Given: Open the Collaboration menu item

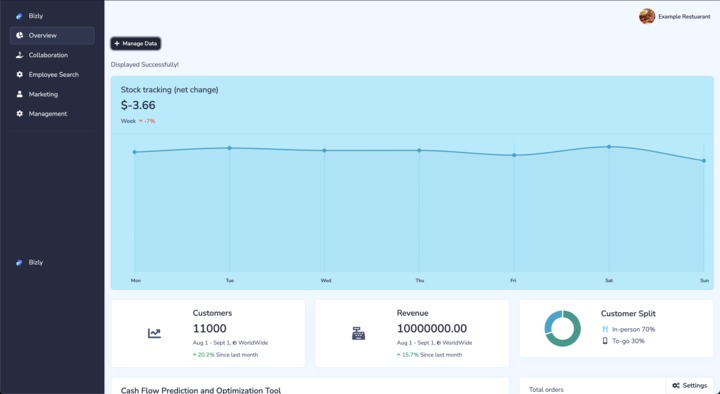Looking at the screenshot, I should point(52,55).
